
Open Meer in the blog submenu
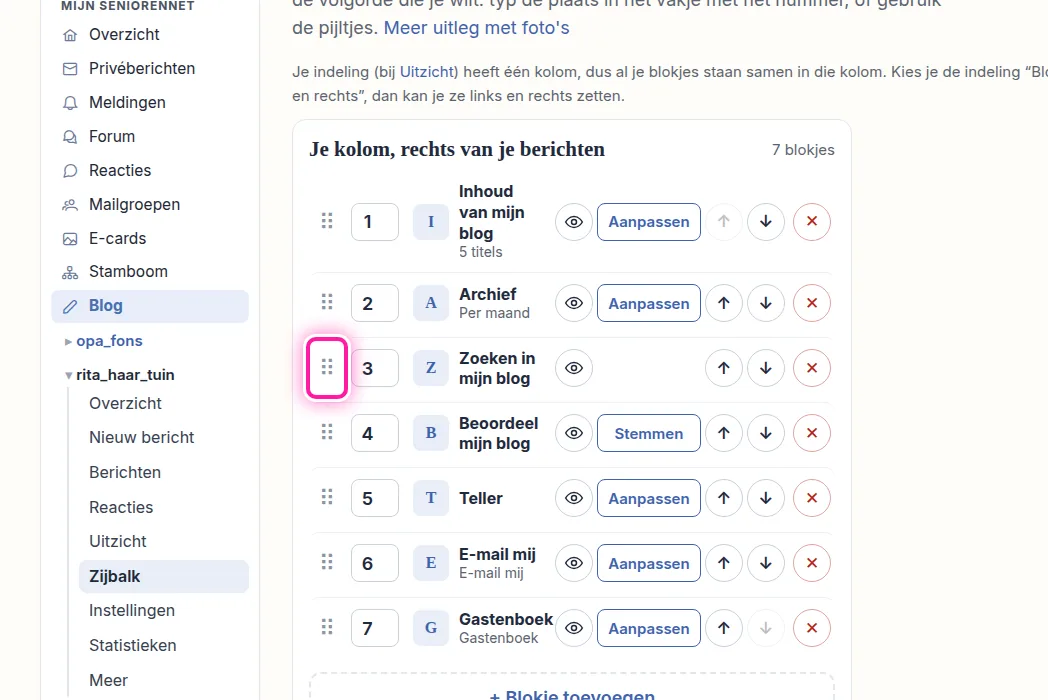coord(164,680)
